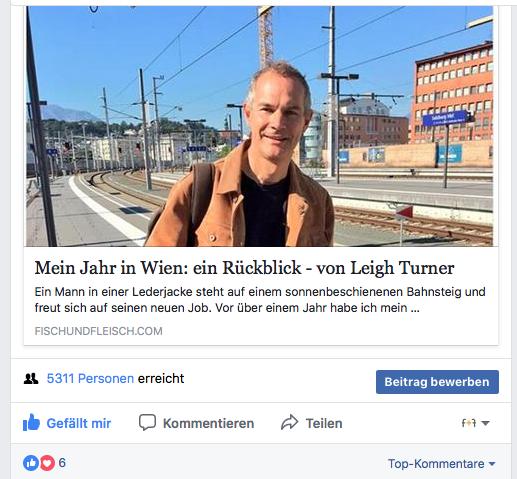The width and height of the screenshot is (517, 479).
Task: Click the Beitrag bewerben button
Action: pos(437,382)
